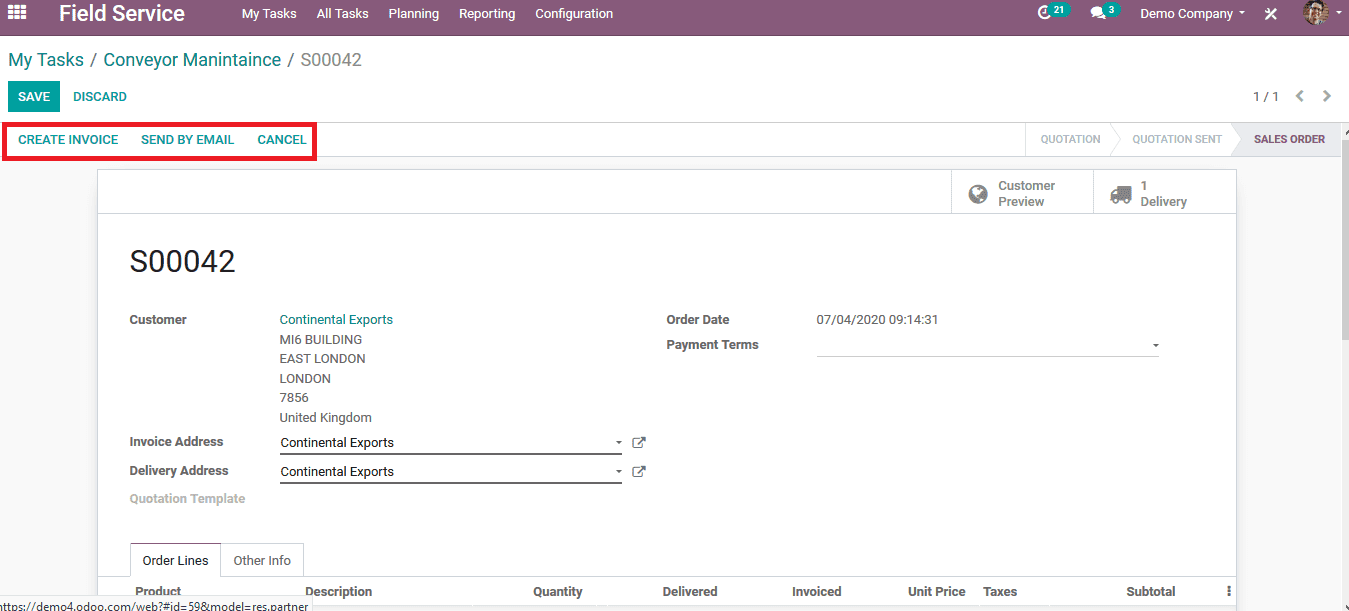Image resolution: width=1349 pixels, height=611 pixels.
Task: Sort by the Delivered column header
Action: point(690,592)
